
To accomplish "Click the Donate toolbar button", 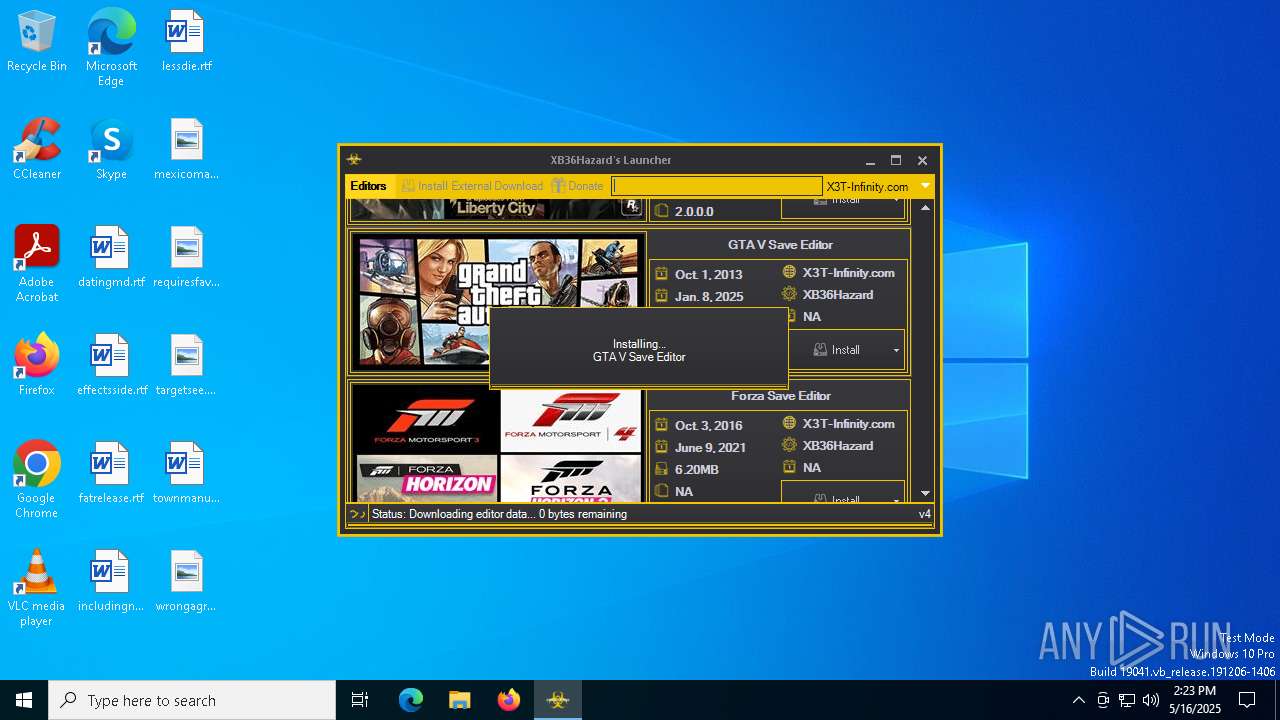I will [x=578, y=186].
